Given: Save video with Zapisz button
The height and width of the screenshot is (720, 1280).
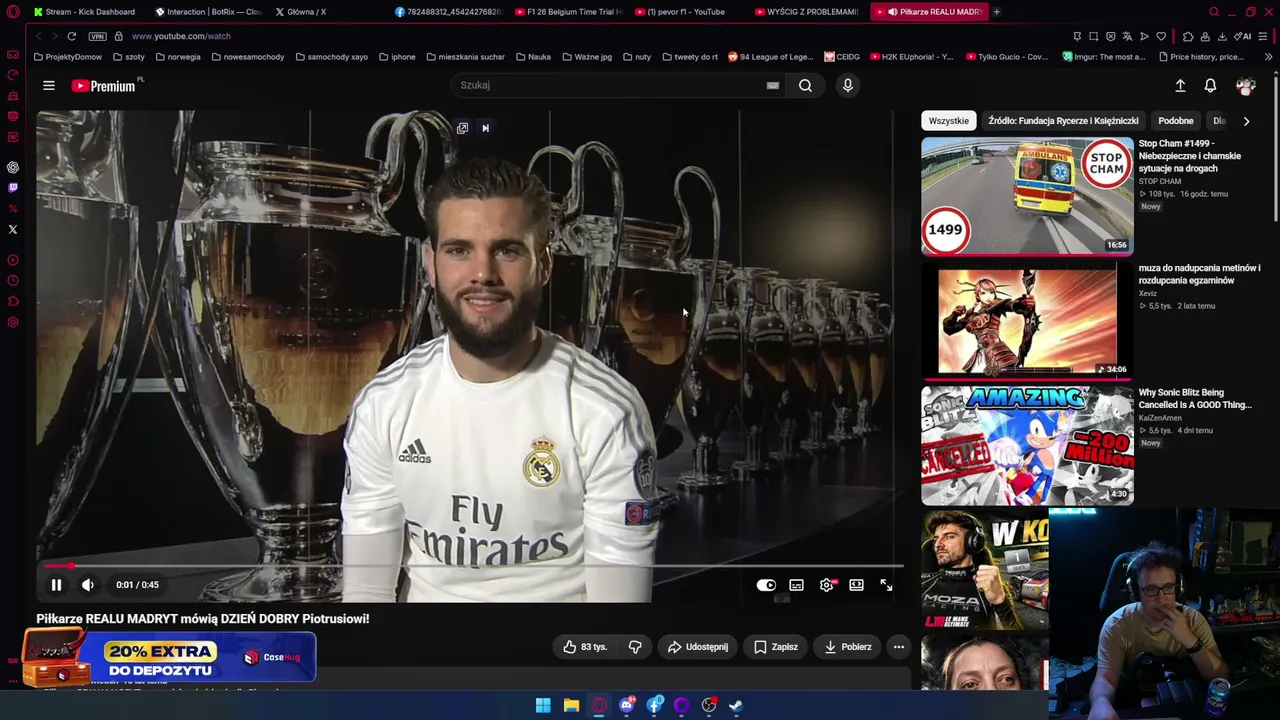Looking at the screenshot, I should tap(776, 647).
